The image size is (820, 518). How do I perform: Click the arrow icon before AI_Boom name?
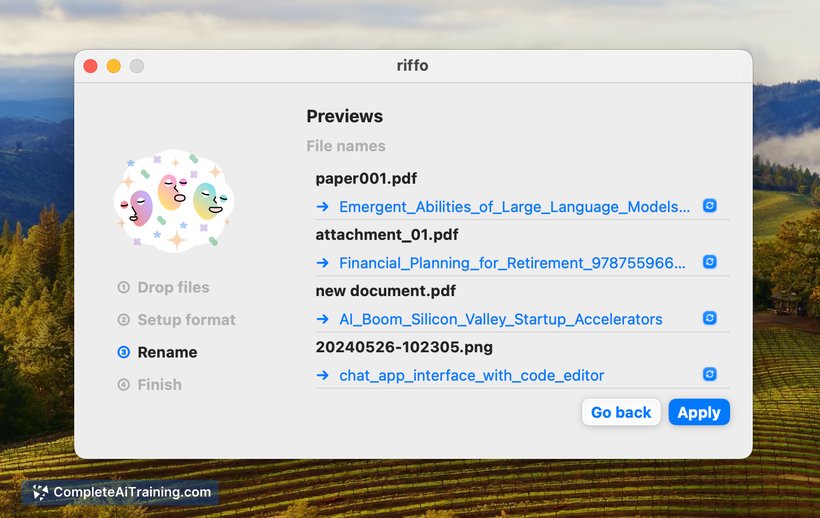pos(323,319)
